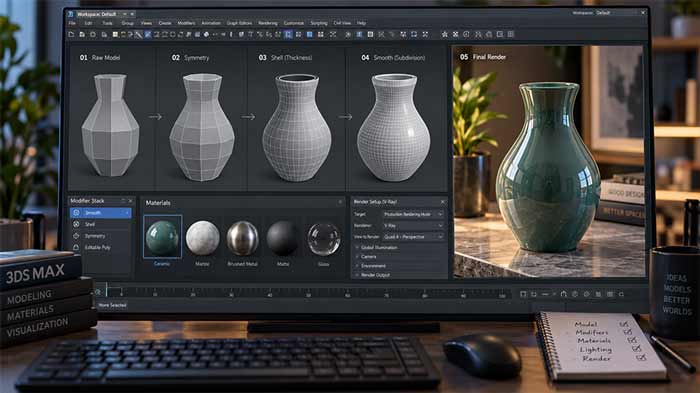This screenshot has width=700, height=393.
Task: Click the key icon left of timeline
Action: (98, 292)
